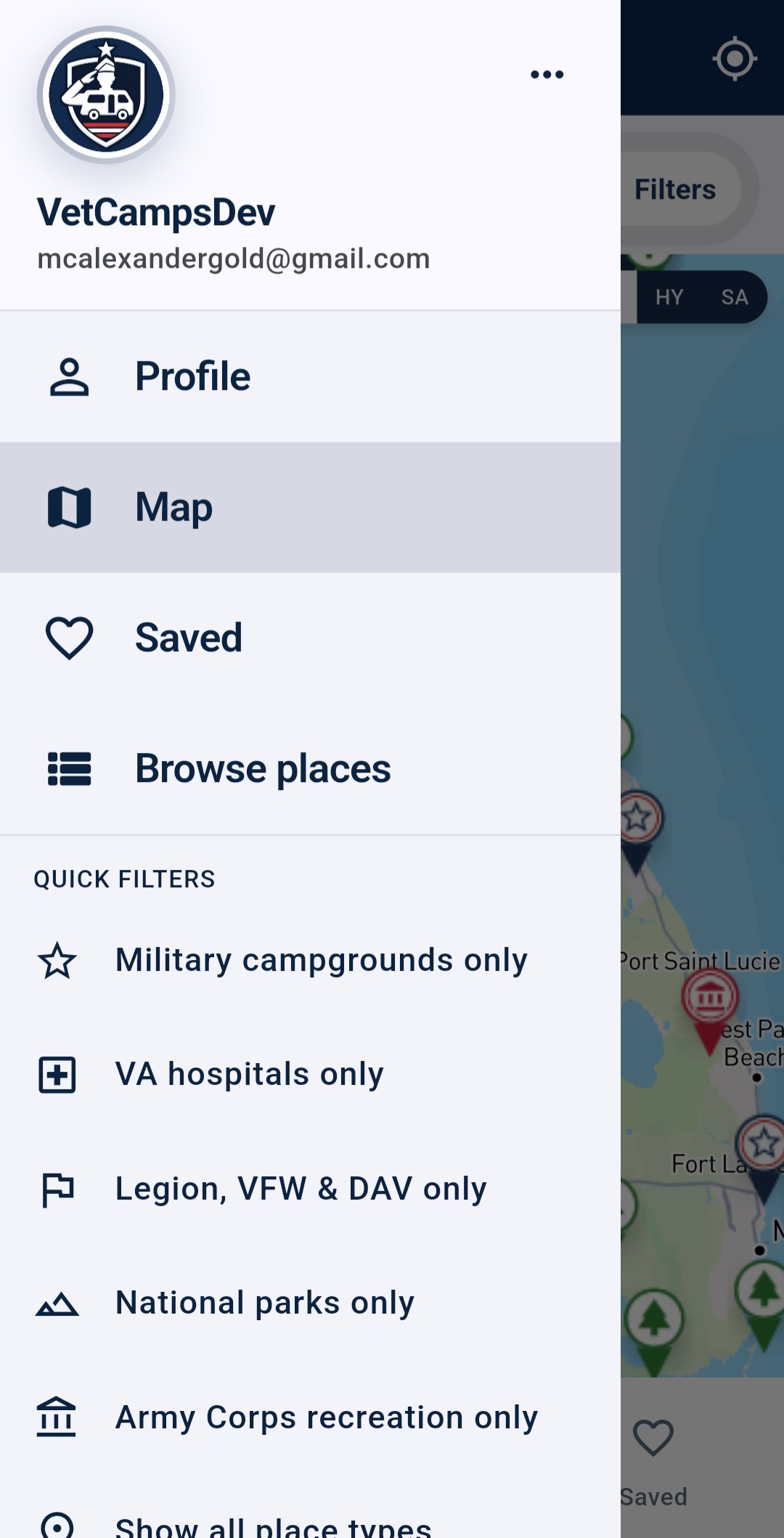
Task: Click the heart icon beside Saved in drawer
Action: 70,638
